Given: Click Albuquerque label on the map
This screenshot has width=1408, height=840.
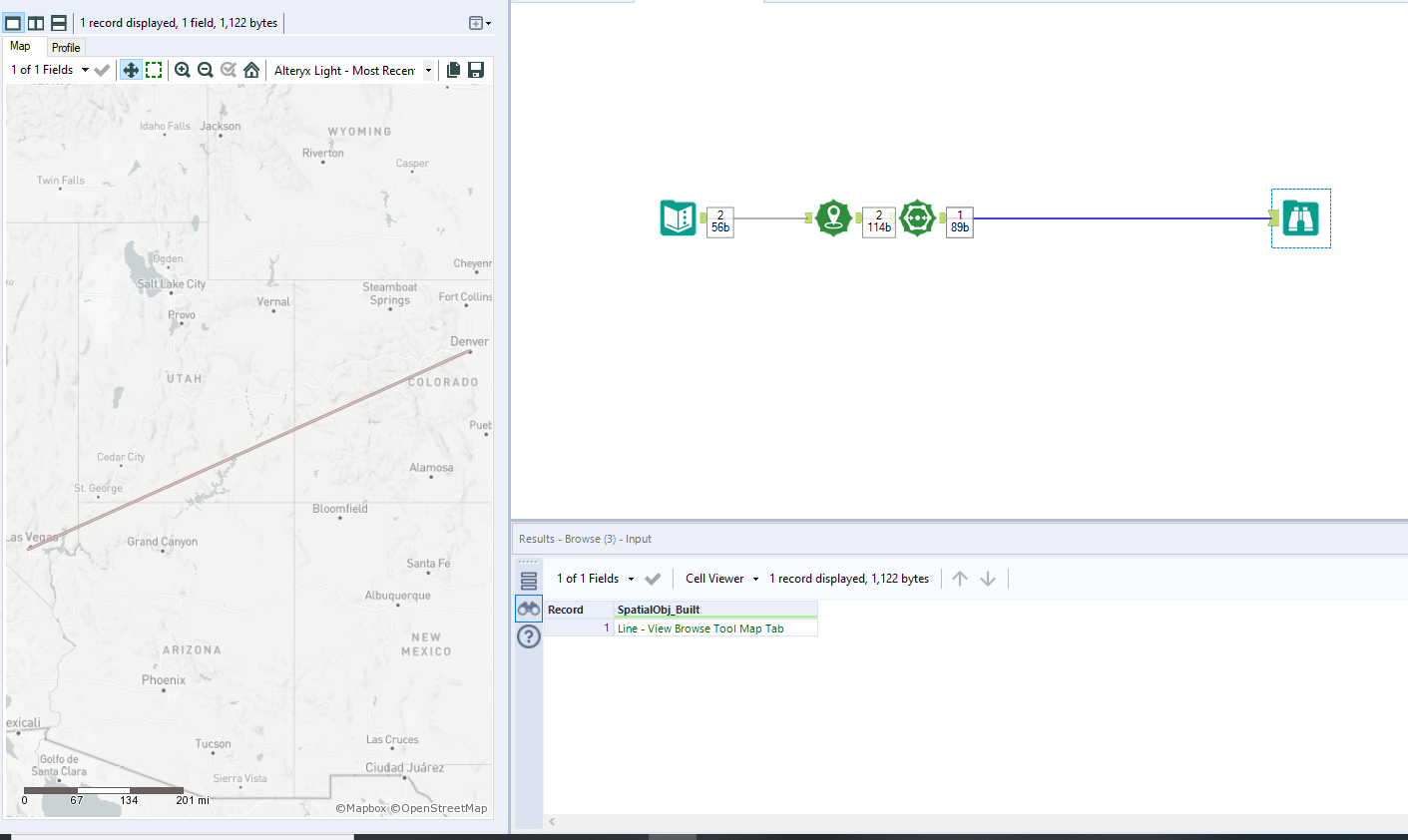Looking at the screenshot, I should [x=398, y=596].
